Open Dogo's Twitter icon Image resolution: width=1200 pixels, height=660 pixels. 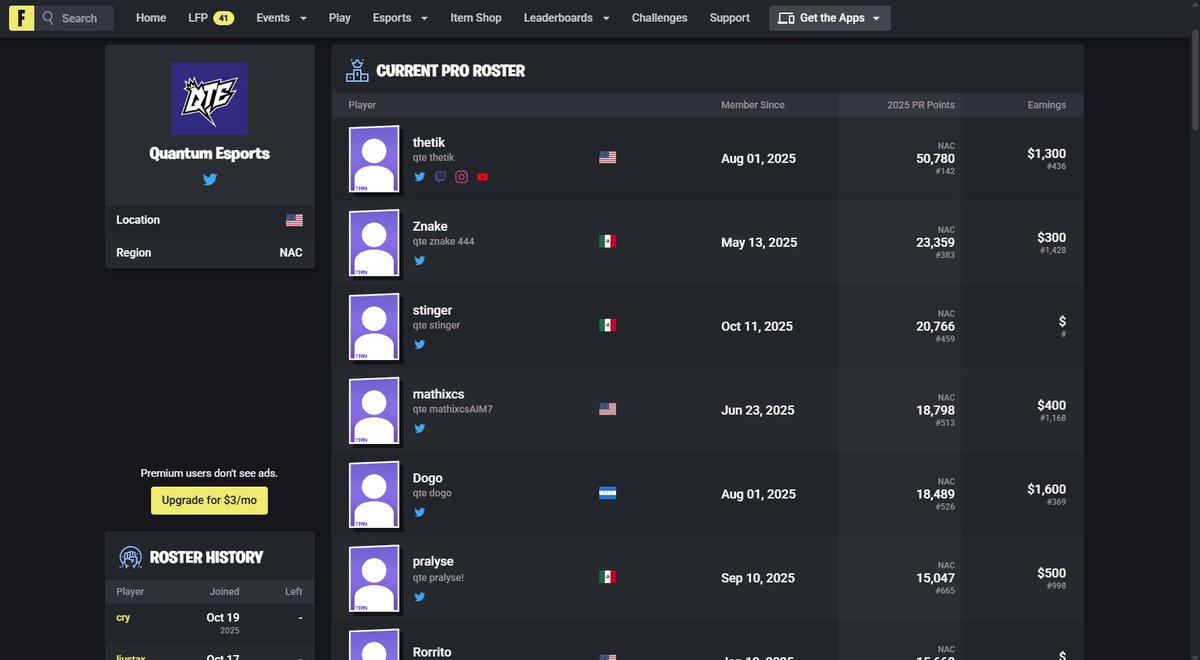point(420,512)
